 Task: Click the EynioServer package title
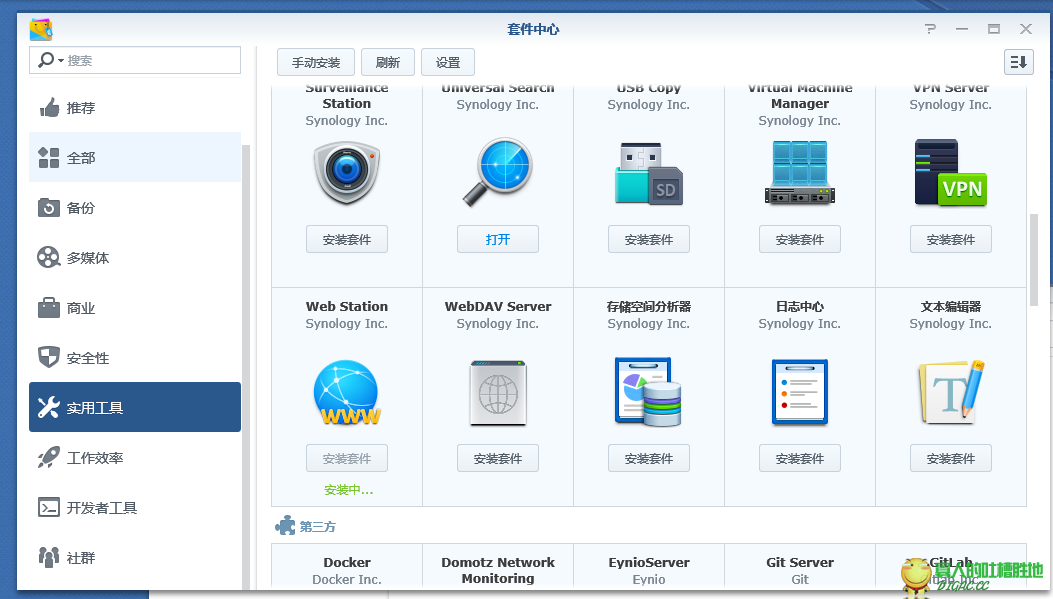(649, 562)
